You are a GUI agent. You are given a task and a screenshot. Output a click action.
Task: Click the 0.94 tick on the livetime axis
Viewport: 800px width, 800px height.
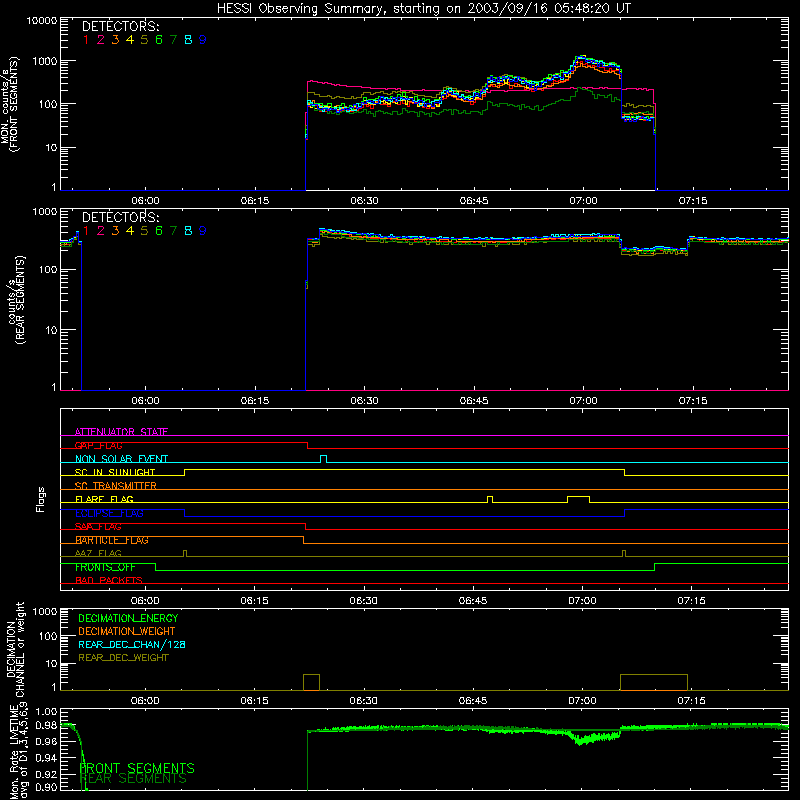46,758
